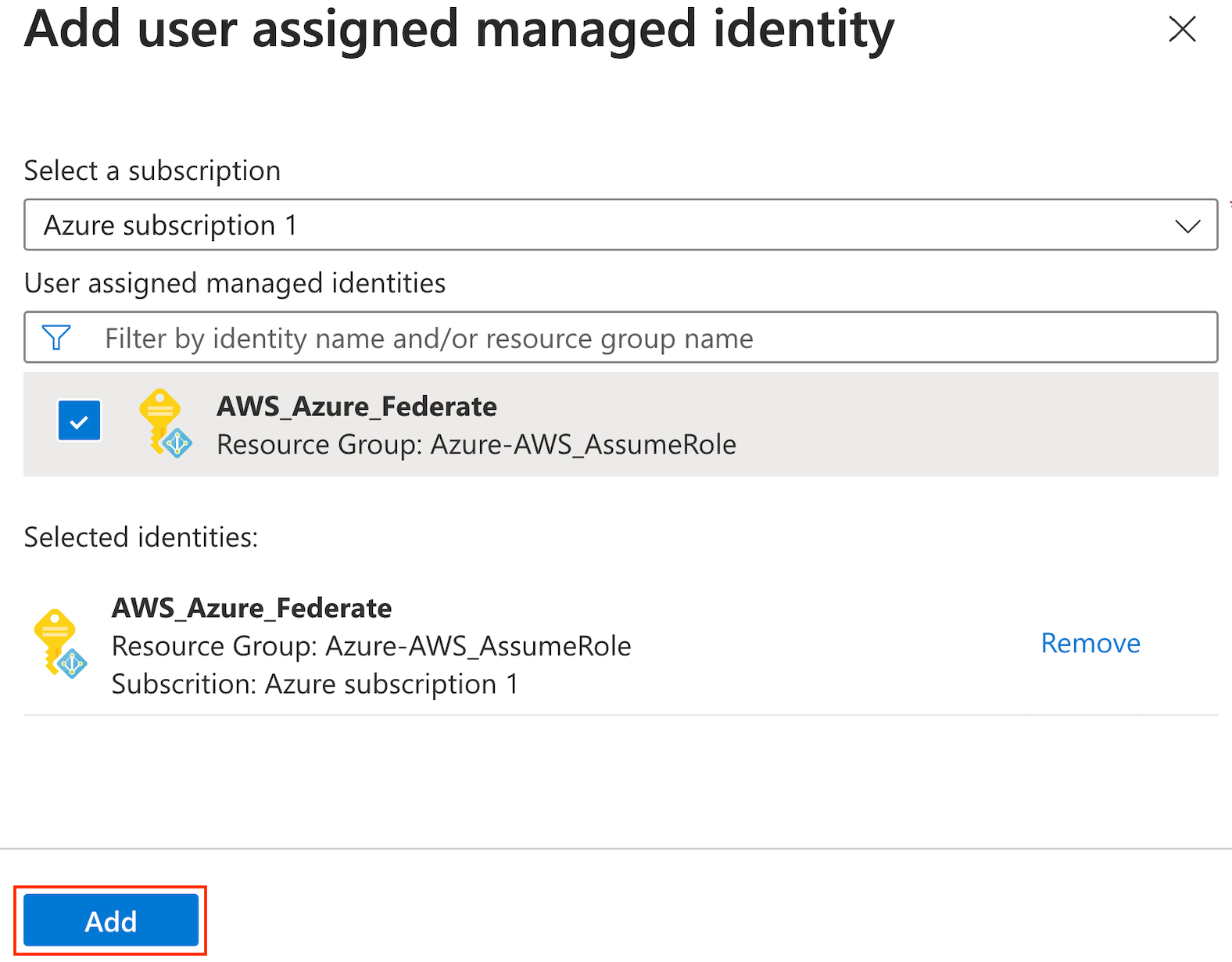Screen dimensions: 1232x962
Task: Click 'User assigned managed identities' label
Action: tap(235, 283)
